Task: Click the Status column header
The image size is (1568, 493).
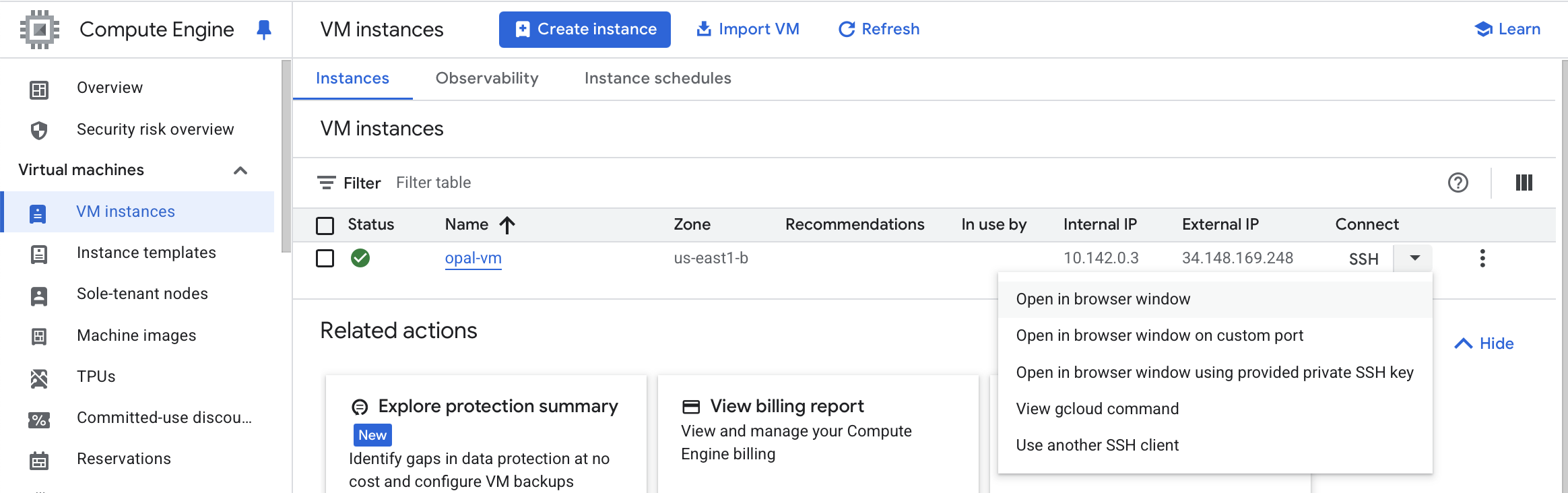Action: (x=371, y=225)
